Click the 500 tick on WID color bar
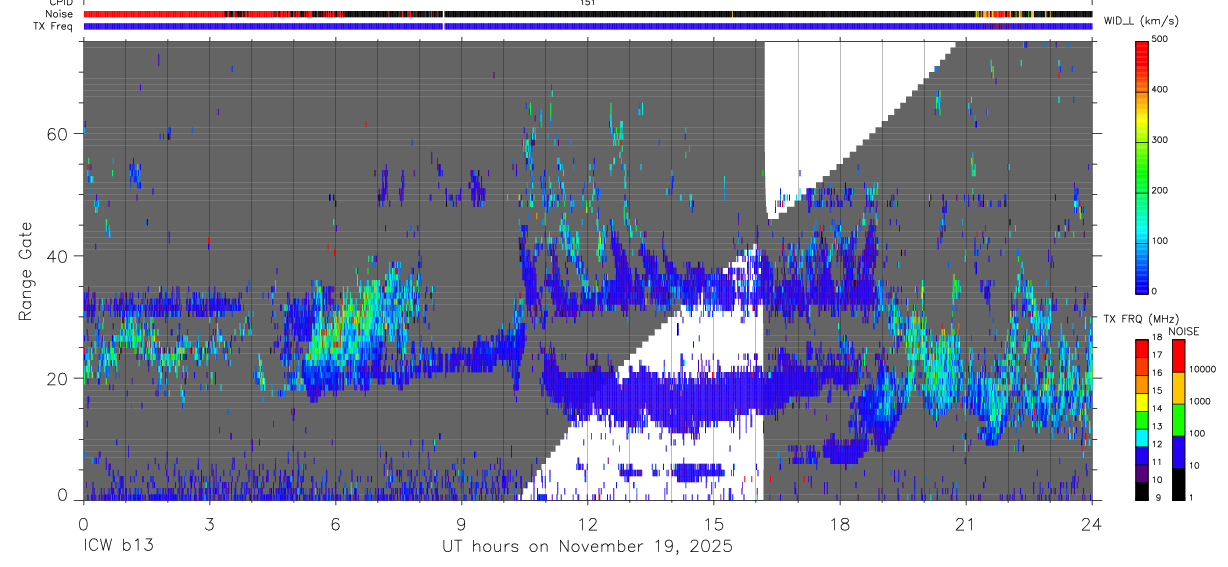 tap(1162, 39)
